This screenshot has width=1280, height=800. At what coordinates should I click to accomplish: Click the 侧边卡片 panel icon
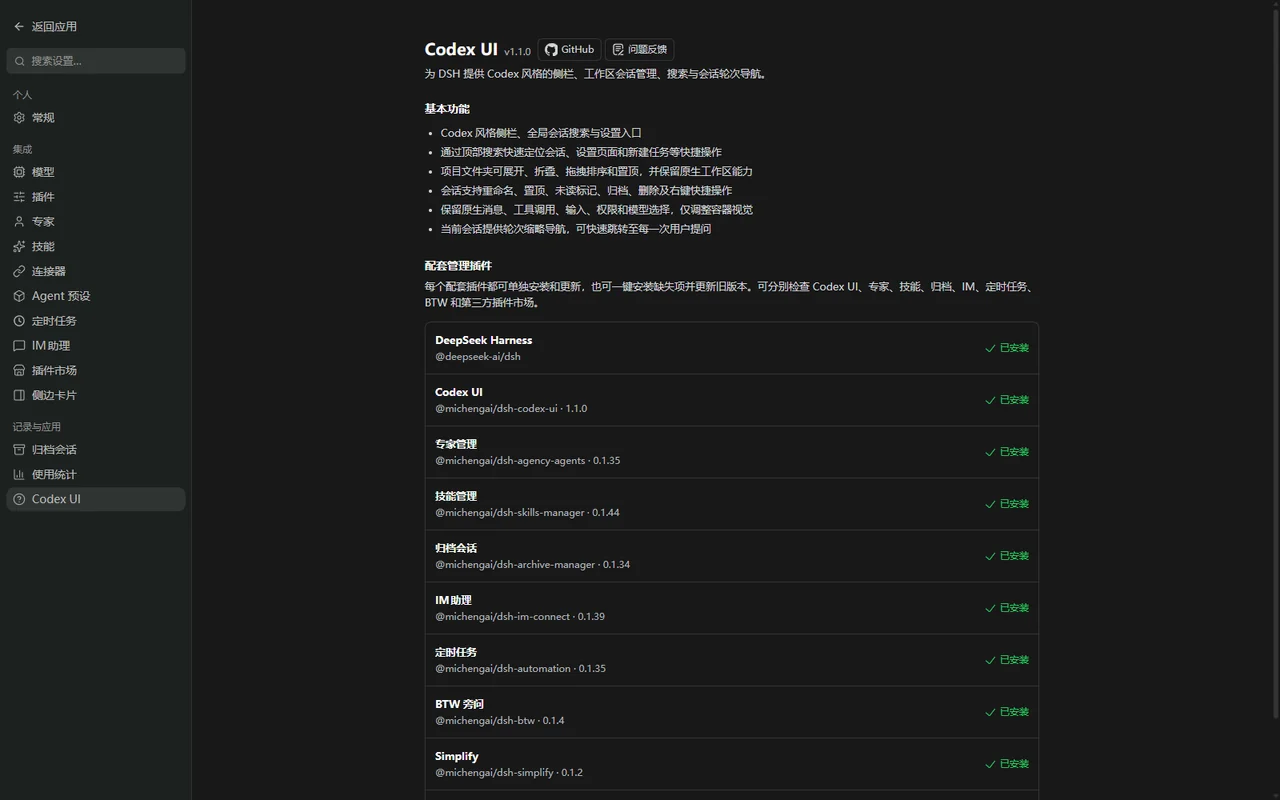(x=19, y=395)
